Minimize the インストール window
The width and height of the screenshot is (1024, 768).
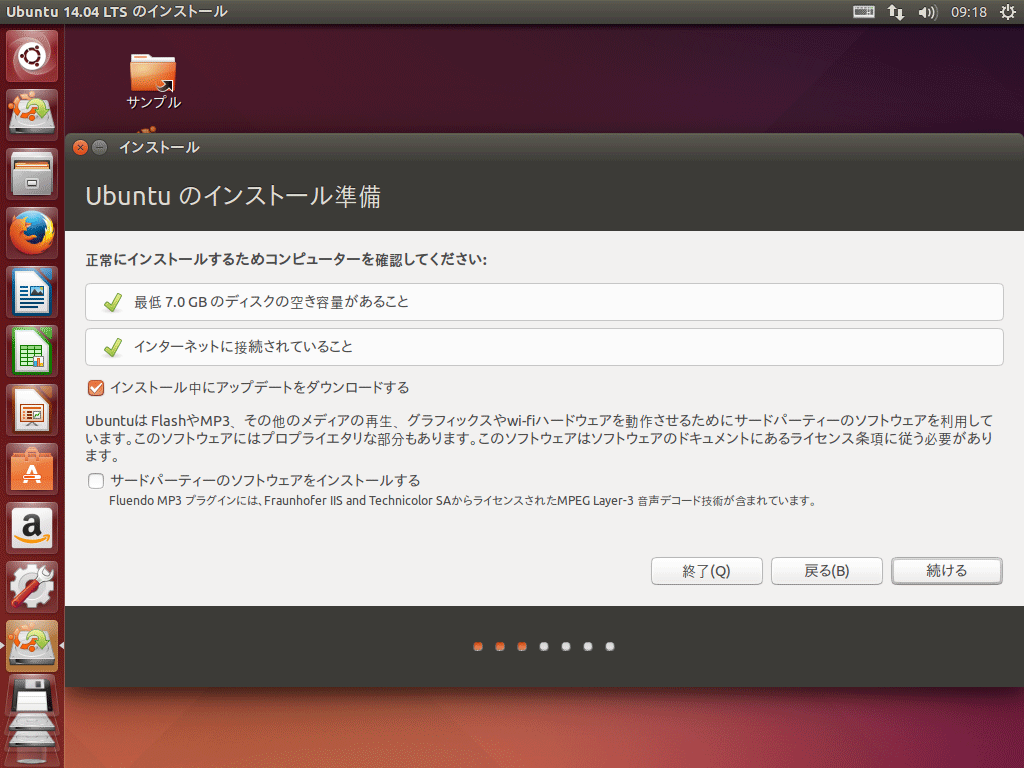coord(99,148)
